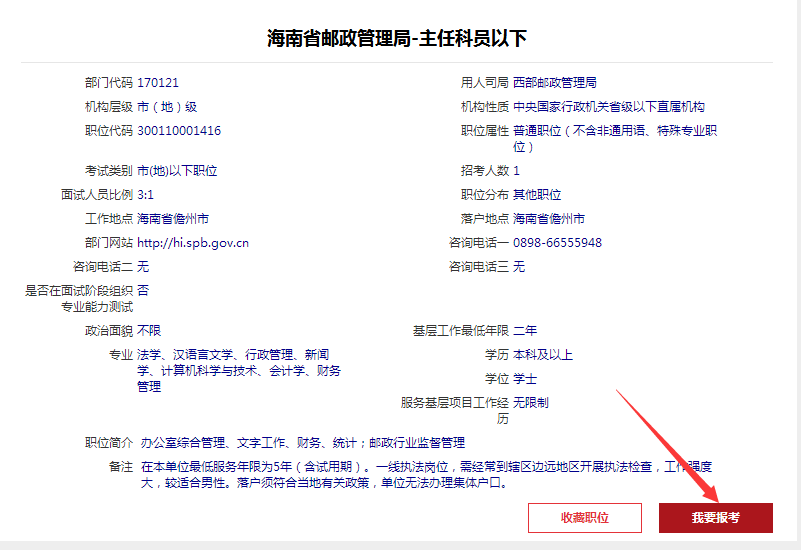Select institution level 市（地）级
The image size is (801, 550).
(x=167, y=107)
